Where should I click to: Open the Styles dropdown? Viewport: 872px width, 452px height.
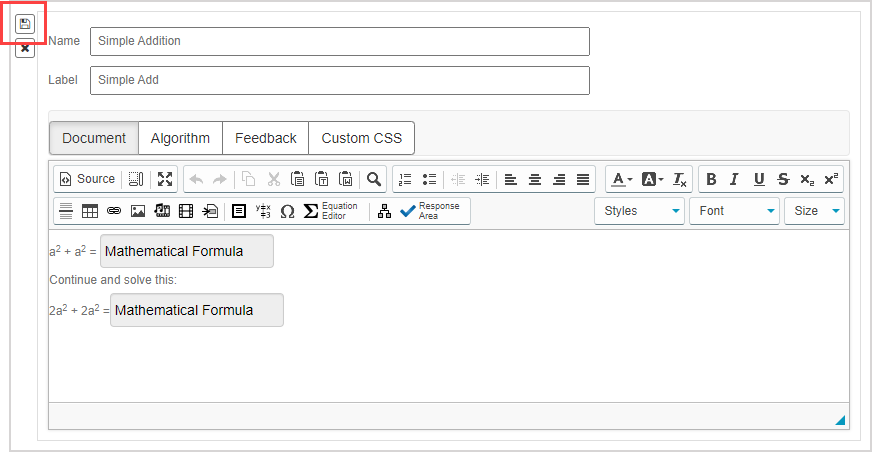640,211
